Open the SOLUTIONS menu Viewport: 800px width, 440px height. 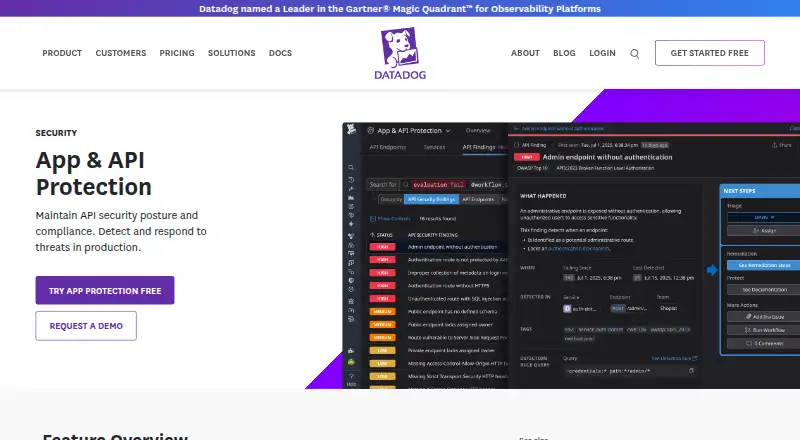[x=232, y=53]
